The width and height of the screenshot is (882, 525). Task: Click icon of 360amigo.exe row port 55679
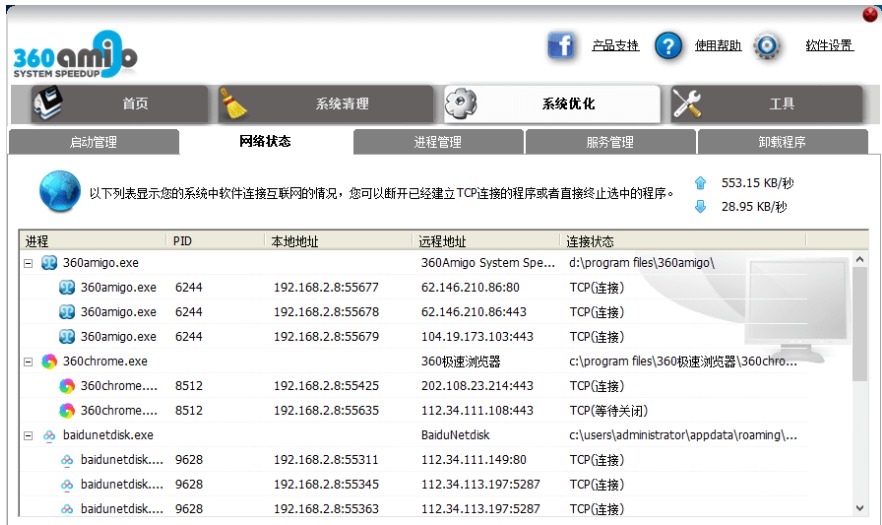67,336
